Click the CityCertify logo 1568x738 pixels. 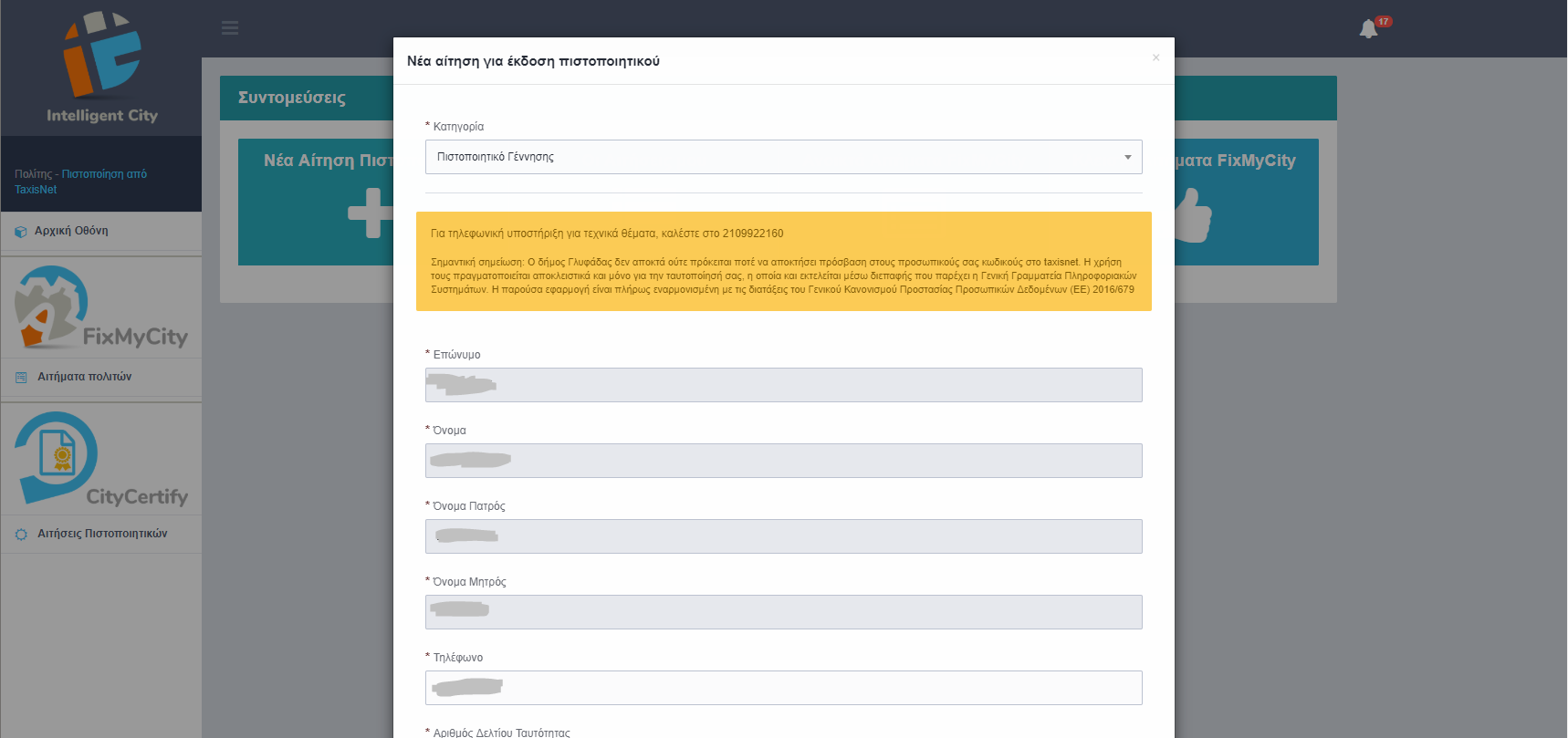coord(100,459)
